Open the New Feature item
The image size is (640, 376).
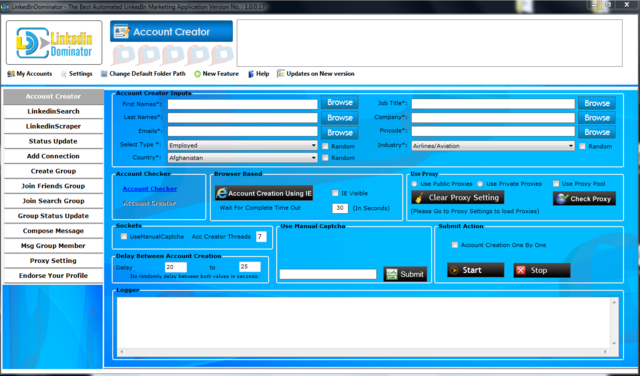click(x=216, y=74)
